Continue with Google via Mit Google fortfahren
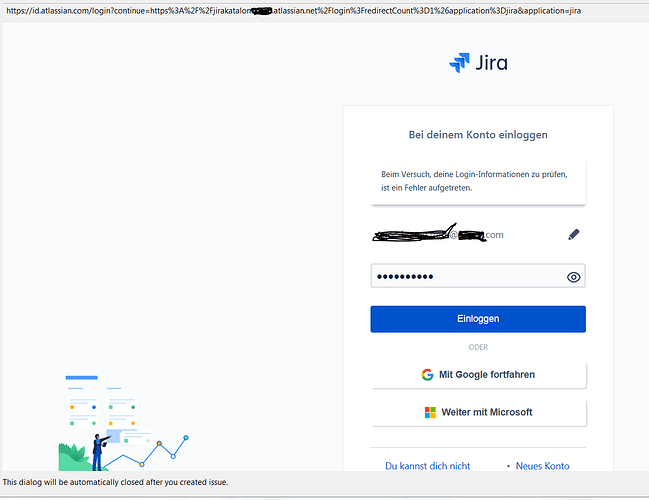 pos(479,375)
